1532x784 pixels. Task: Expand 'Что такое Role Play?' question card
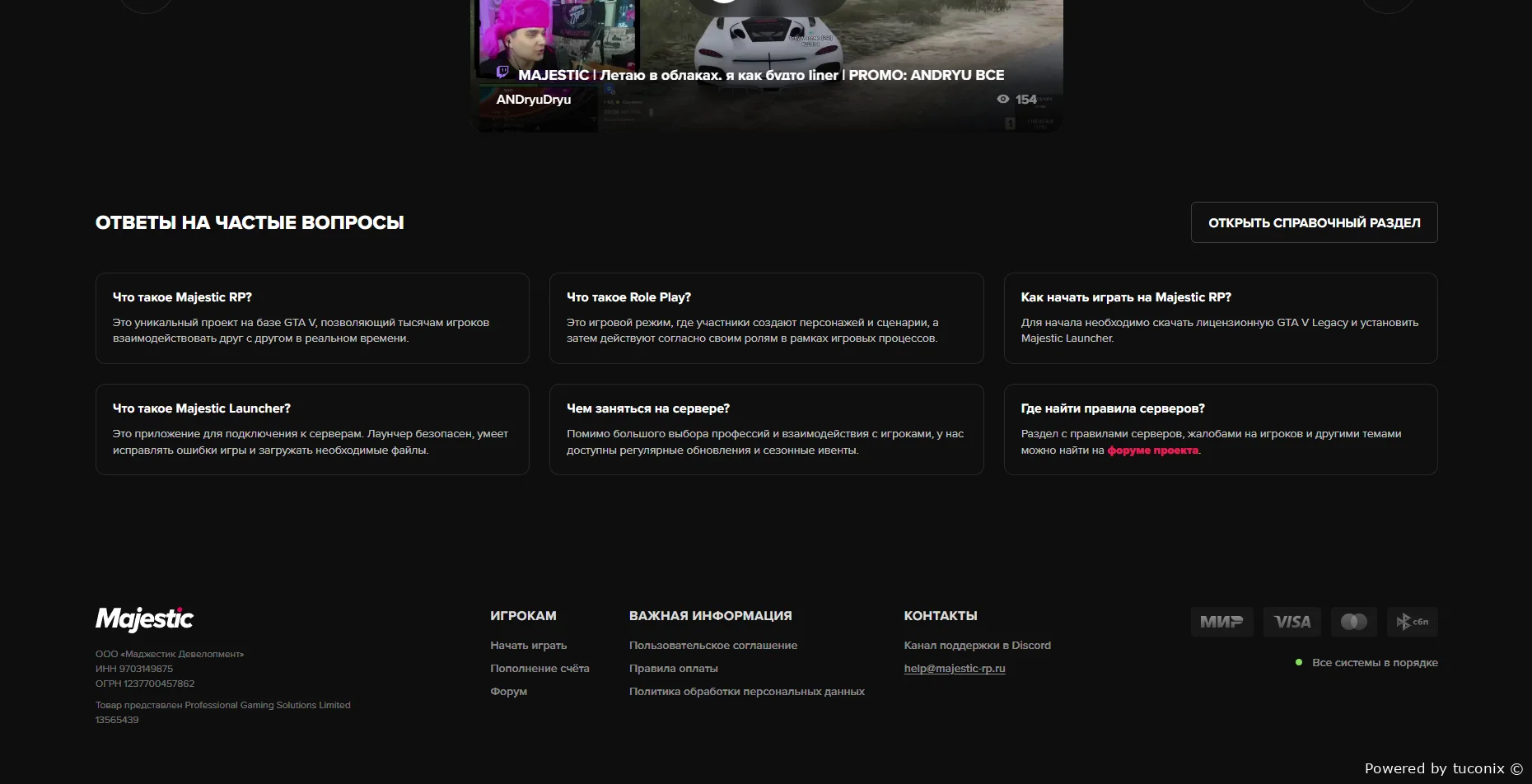(766, 318)
